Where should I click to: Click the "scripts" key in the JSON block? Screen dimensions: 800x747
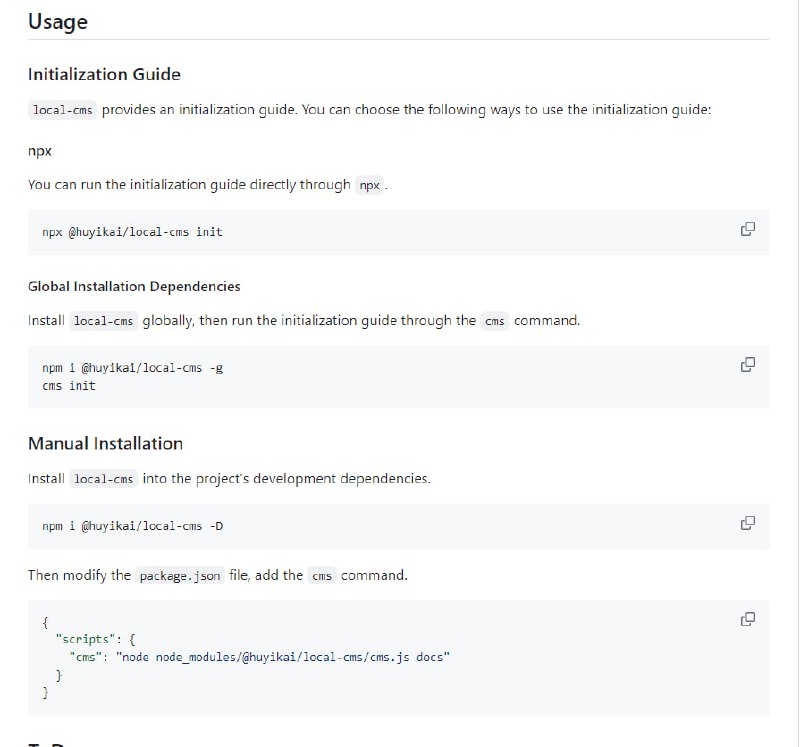[86, 638]
